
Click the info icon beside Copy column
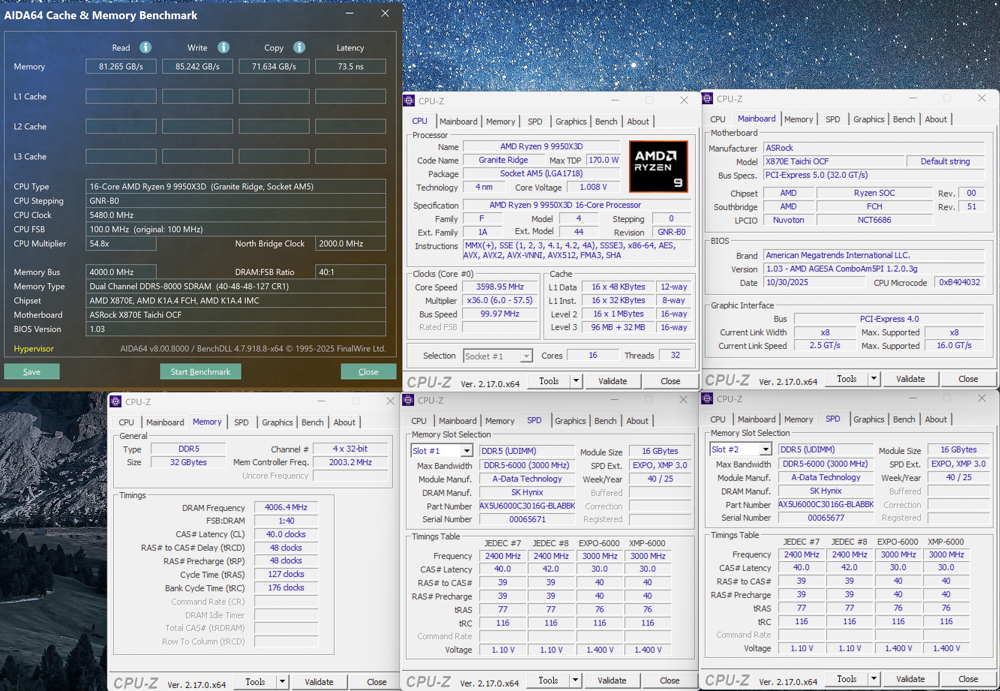click(299, 47)
